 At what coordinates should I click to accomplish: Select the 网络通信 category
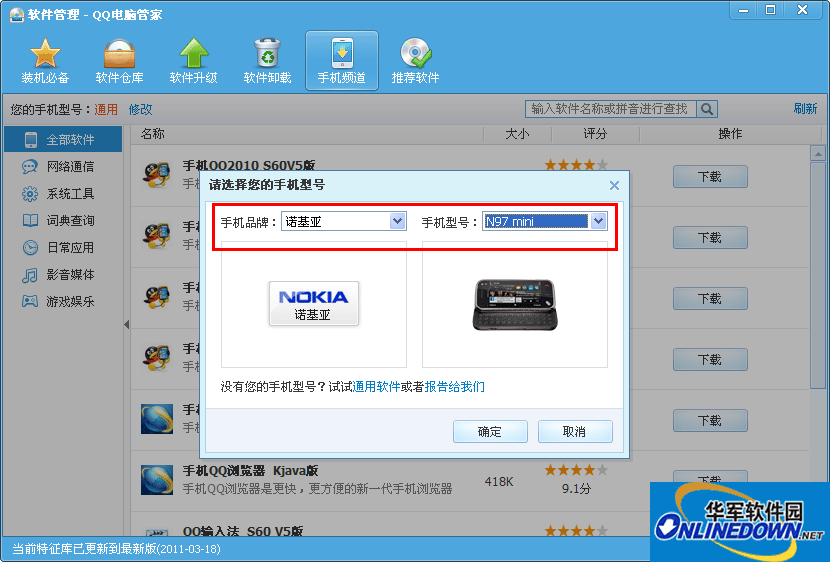63,167
